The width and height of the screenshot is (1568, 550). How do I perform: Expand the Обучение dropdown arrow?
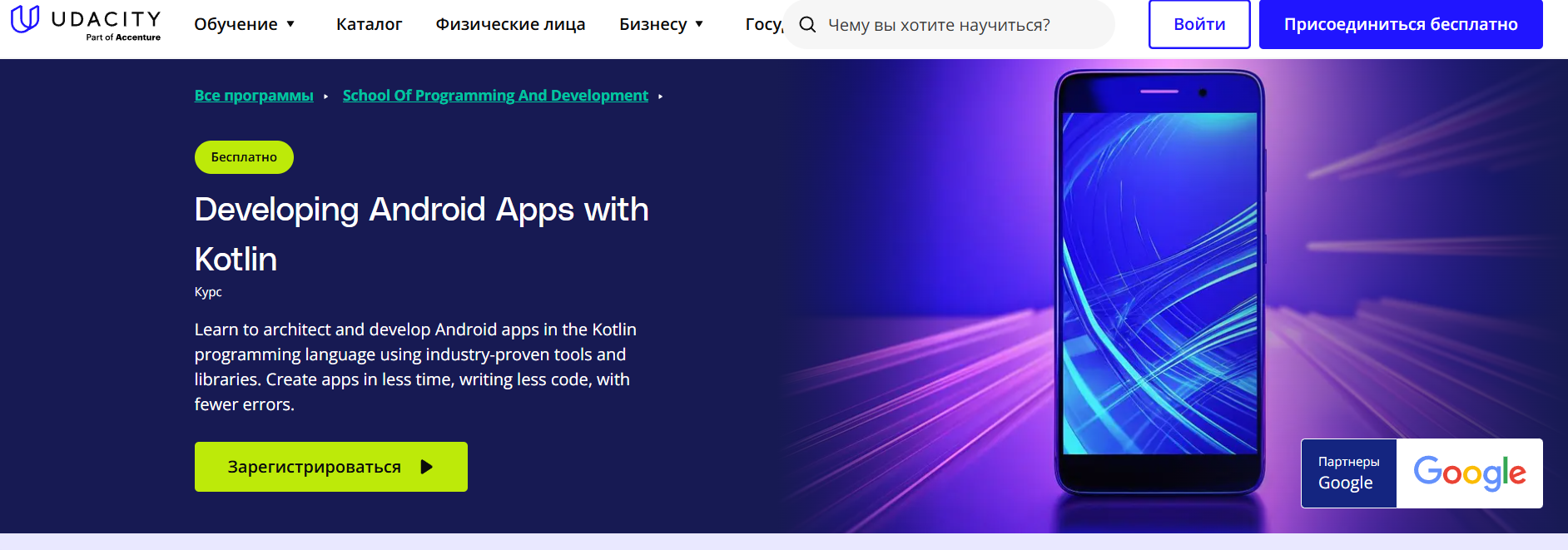(x=290, y=24)
